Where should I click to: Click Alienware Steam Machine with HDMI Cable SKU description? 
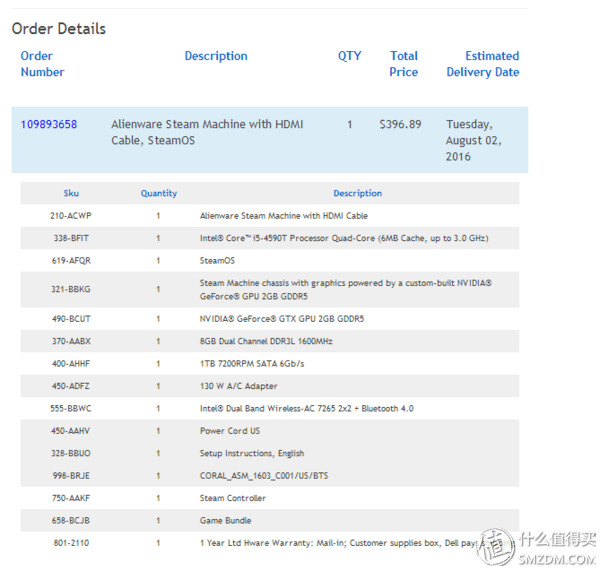point(284,216)
